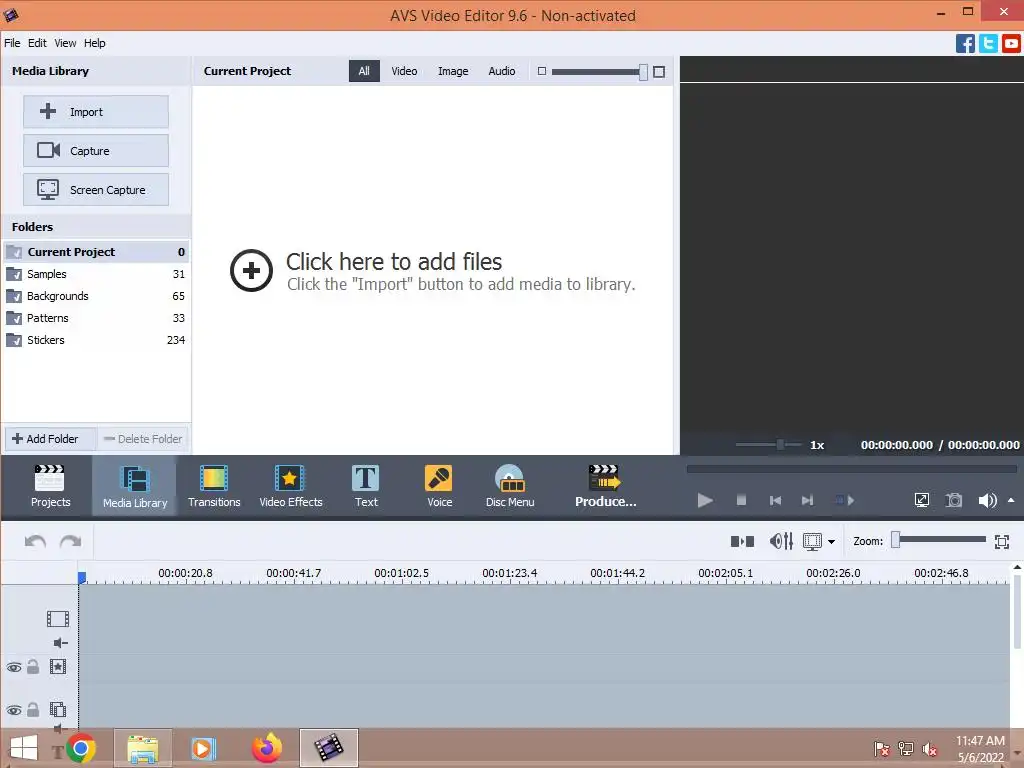
Task: Mute the preview with the speaker icon
Action: point(987,500)
